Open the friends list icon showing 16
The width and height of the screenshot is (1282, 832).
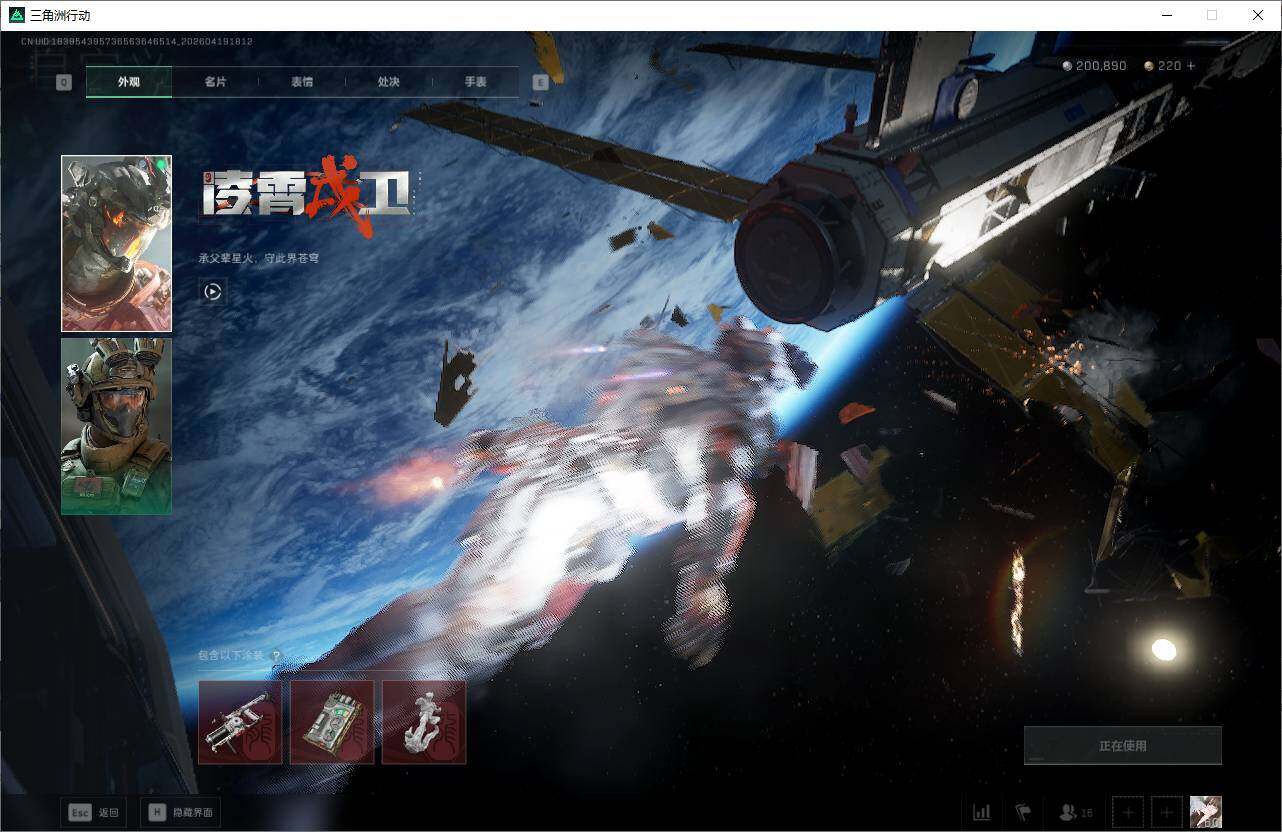pos(1069,812)
